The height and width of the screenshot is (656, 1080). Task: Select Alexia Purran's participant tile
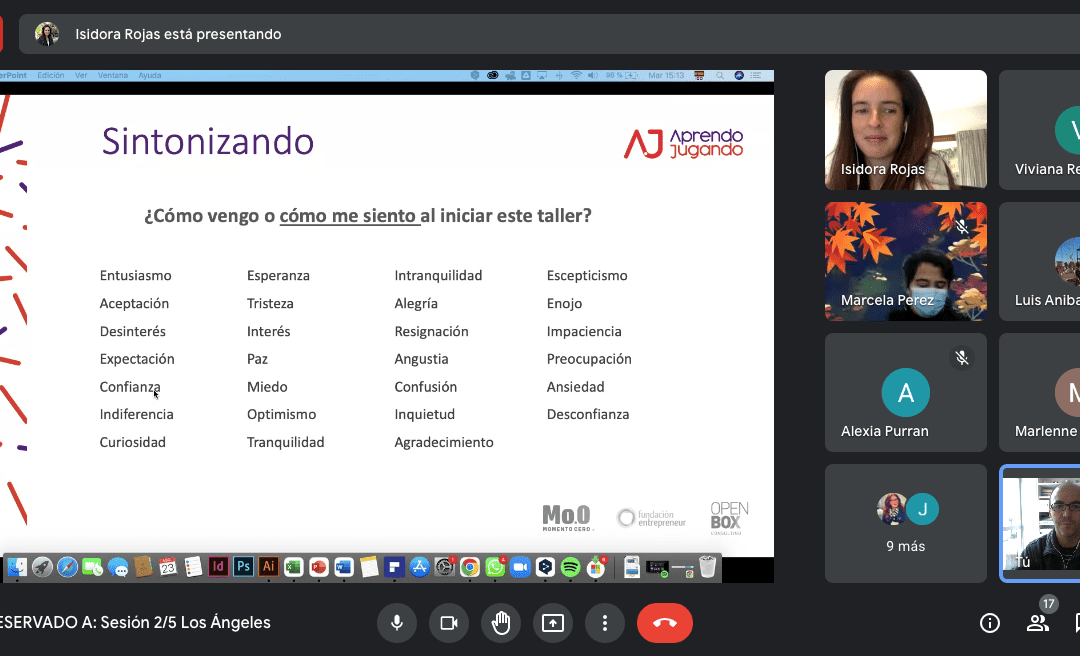[x=906, y=393]
